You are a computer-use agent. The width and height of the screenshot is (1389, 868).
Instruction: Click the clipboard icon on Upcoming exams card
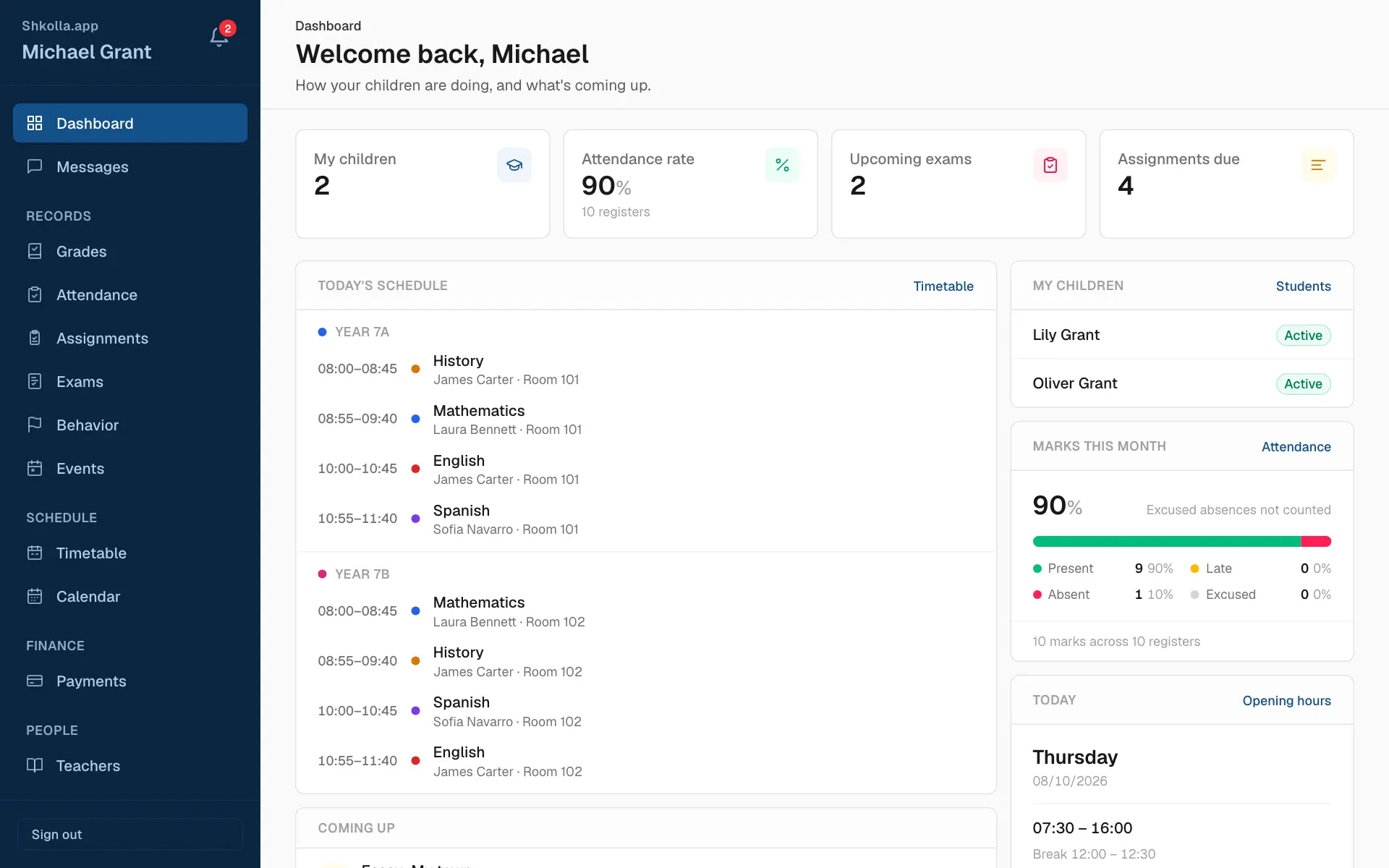[1050, 165]
